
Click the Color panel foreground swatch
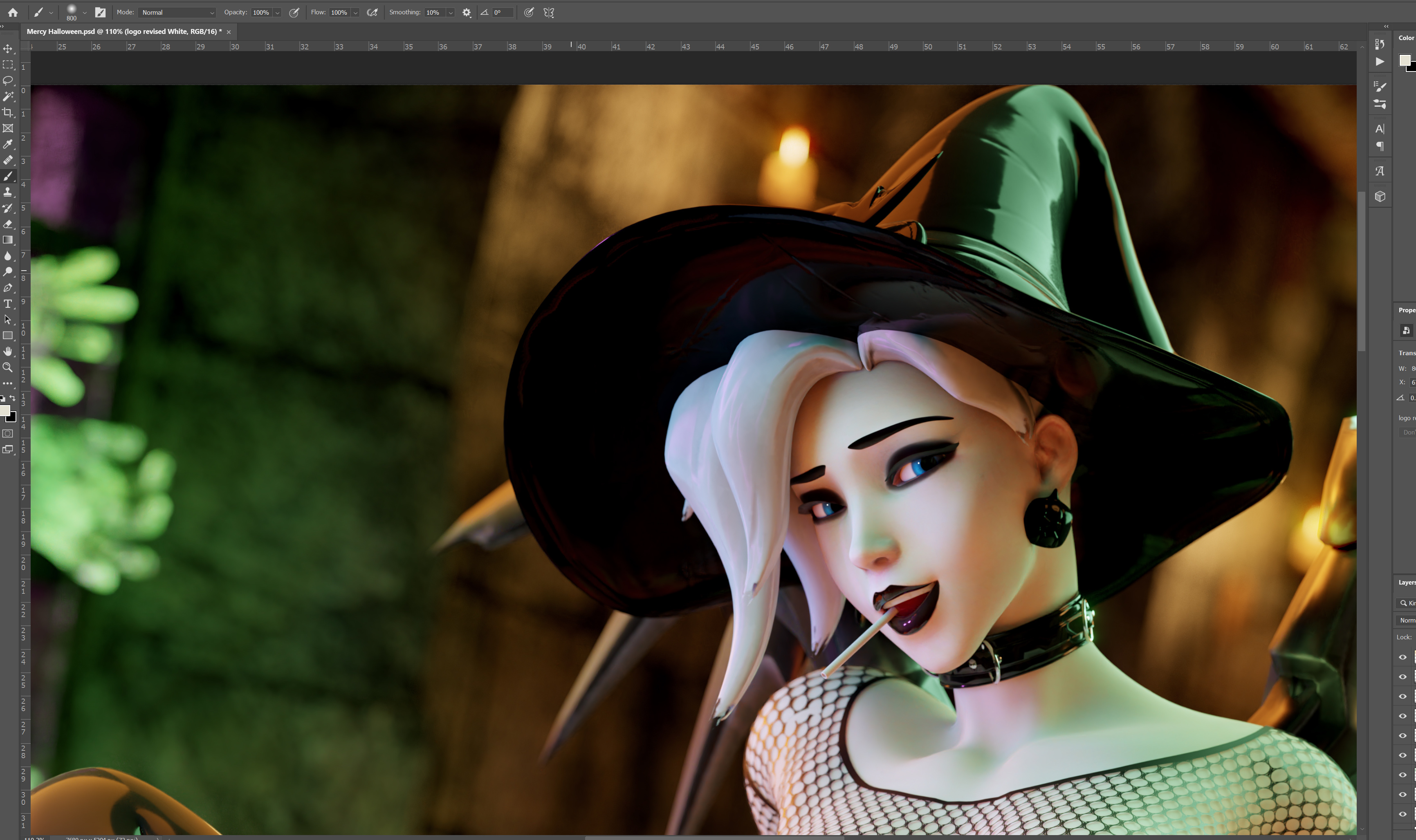click(1405, 60)
